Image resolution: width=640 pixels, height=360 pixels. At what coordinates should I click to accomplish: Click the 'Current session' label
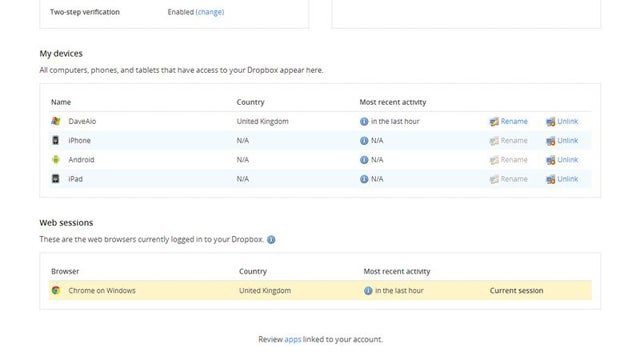[516, 291]
